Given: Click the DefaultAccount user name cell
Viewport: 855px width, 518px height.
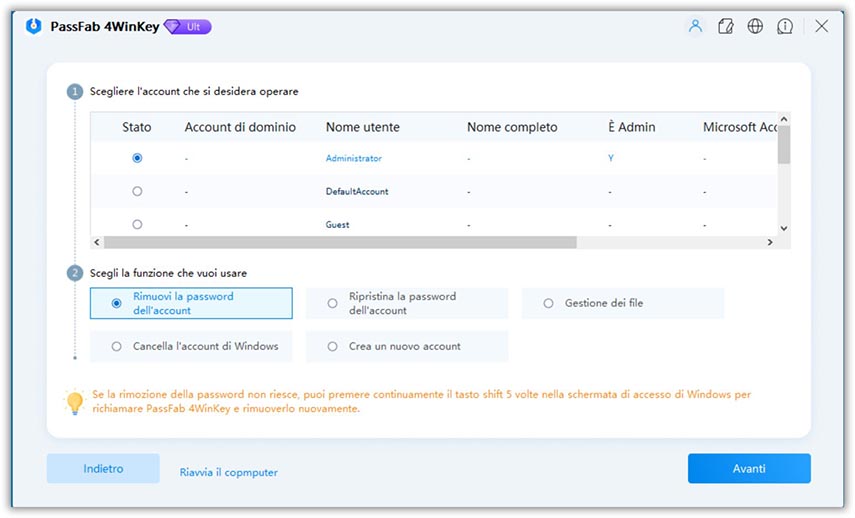Looking at the screenshot, I should click(357, 191).
